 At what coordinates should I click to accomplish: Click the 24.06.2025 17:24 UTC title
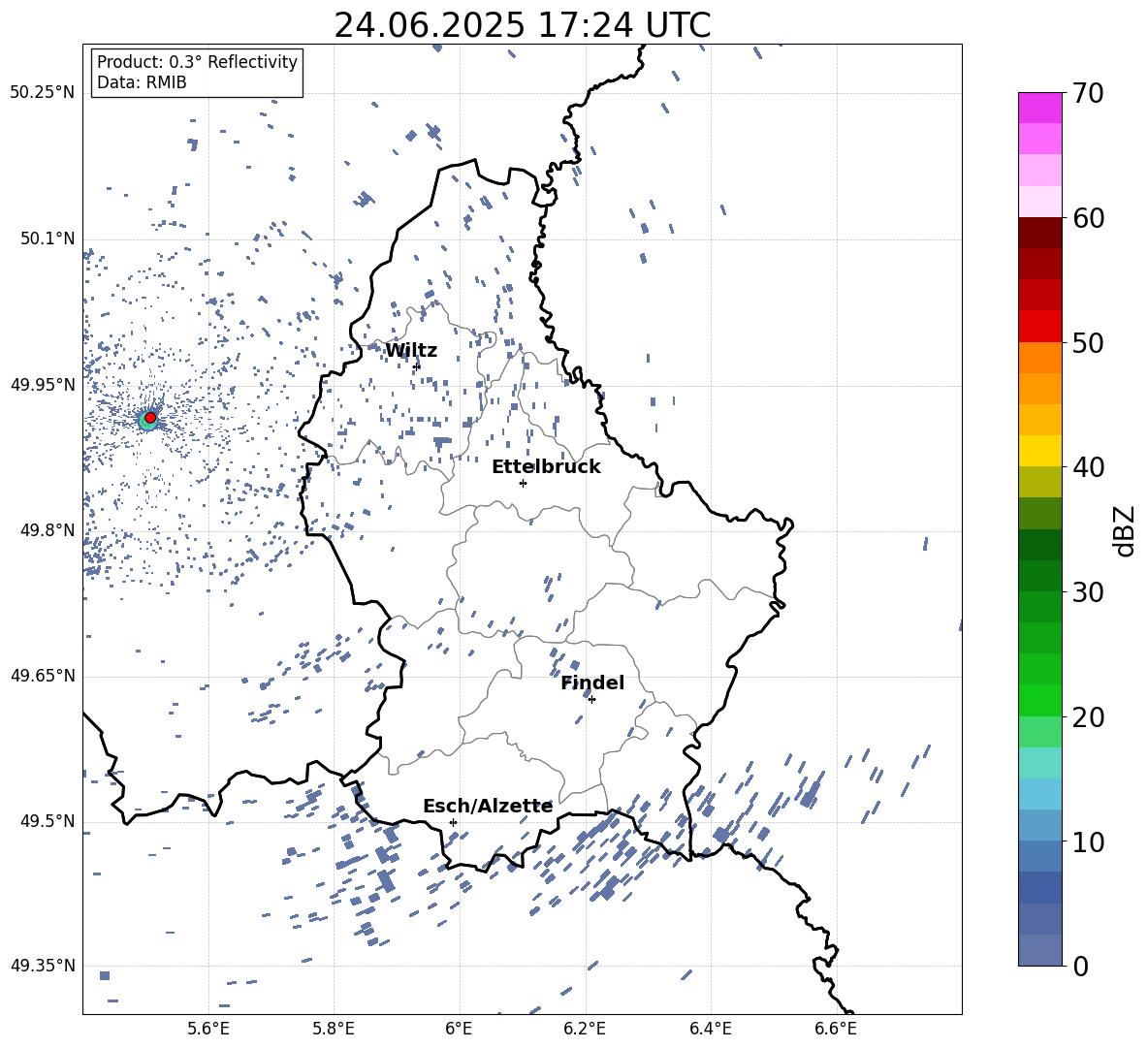pyautogui.click(x=522, y=25)
